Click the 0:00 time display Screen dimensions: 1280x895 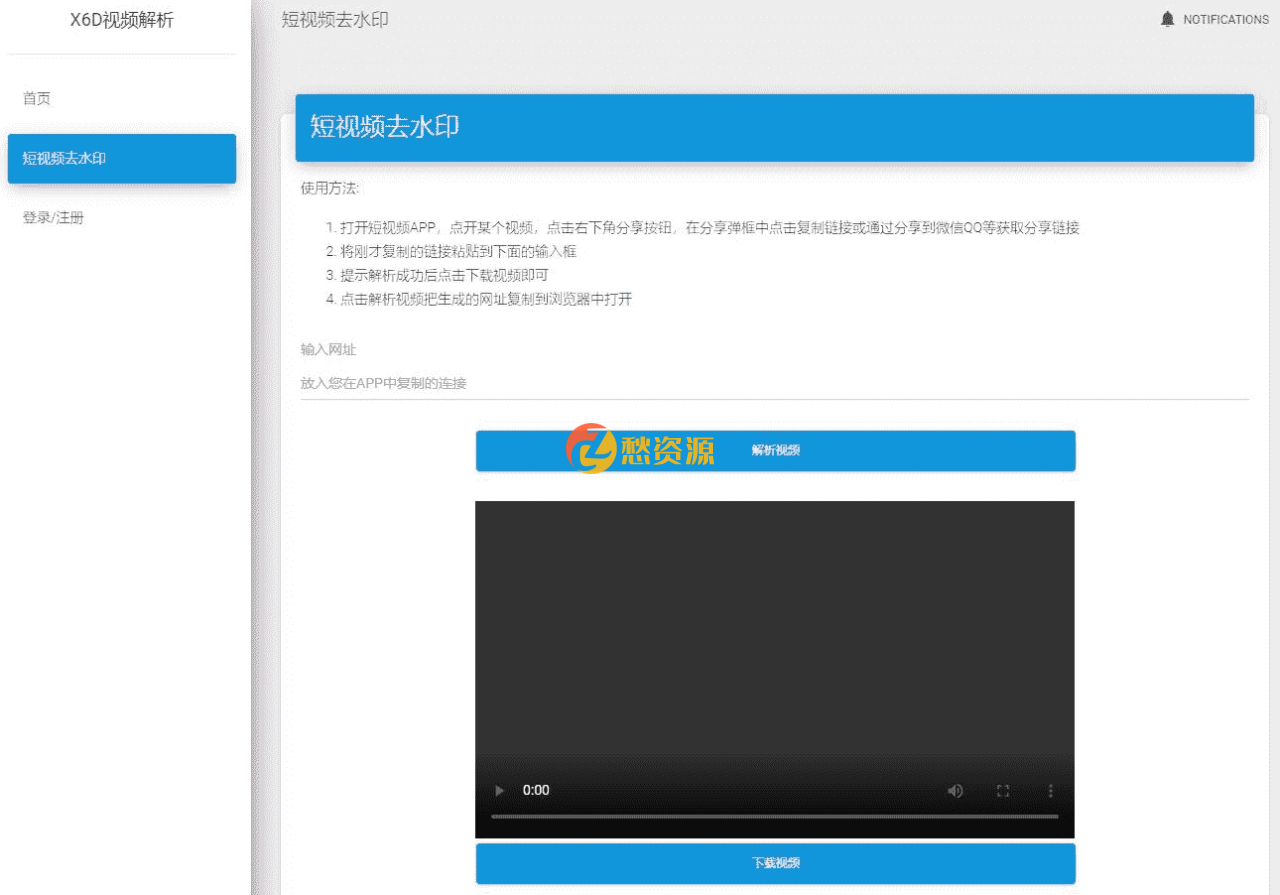coord(535,790)
